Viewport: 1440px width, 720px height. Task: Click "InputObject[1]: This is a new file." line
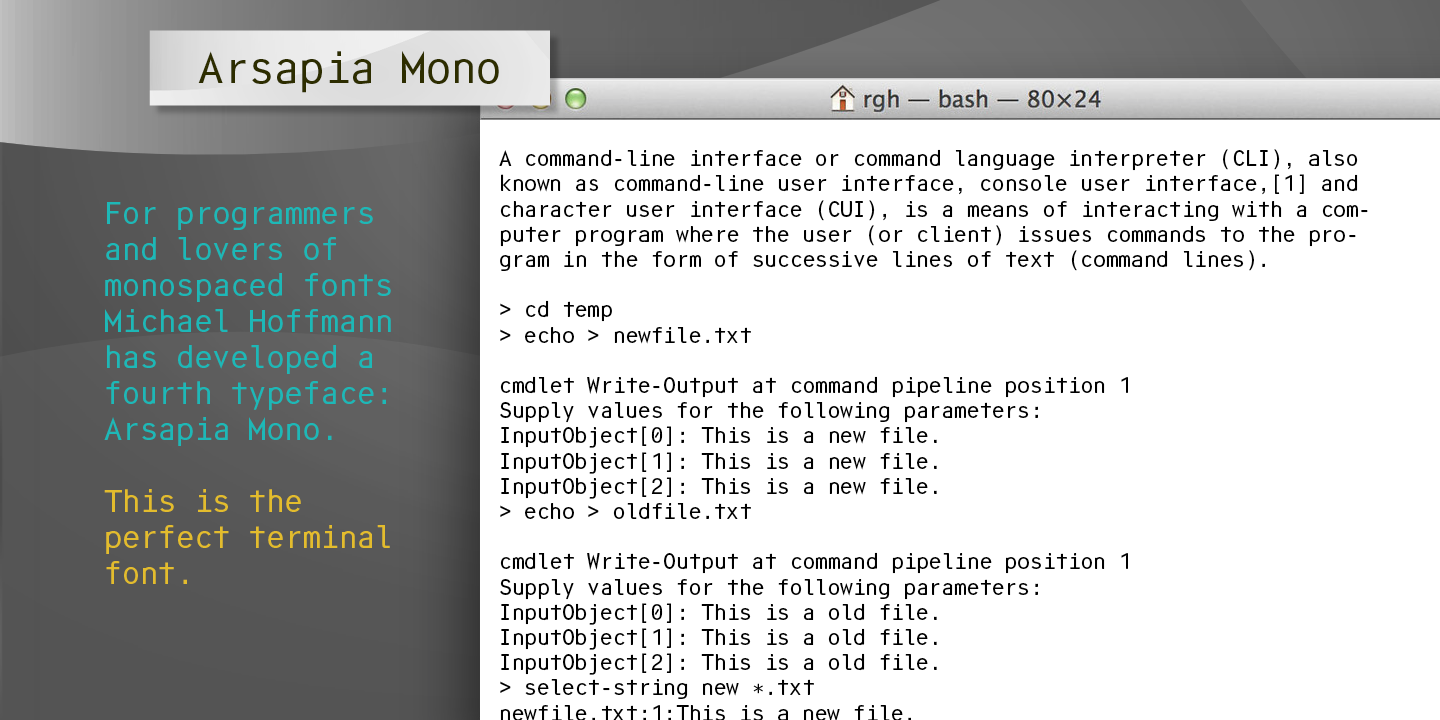click(720, 462)
